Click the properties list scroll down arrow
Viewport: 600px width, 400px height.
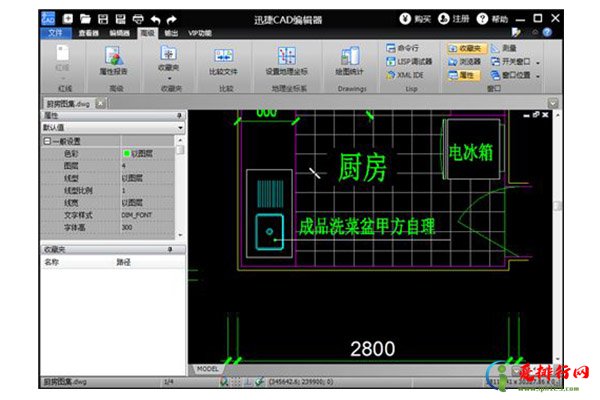pos(180,235)
